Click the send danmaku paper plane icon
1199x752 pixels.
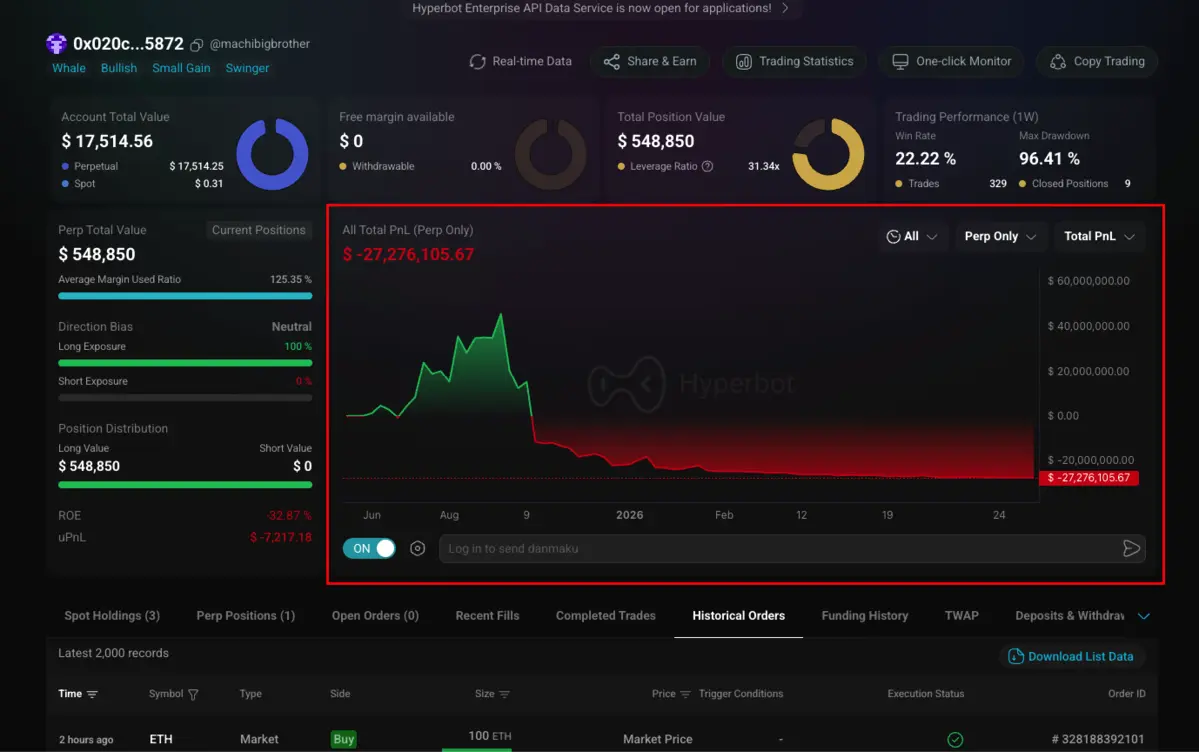tap(1131, 548)
